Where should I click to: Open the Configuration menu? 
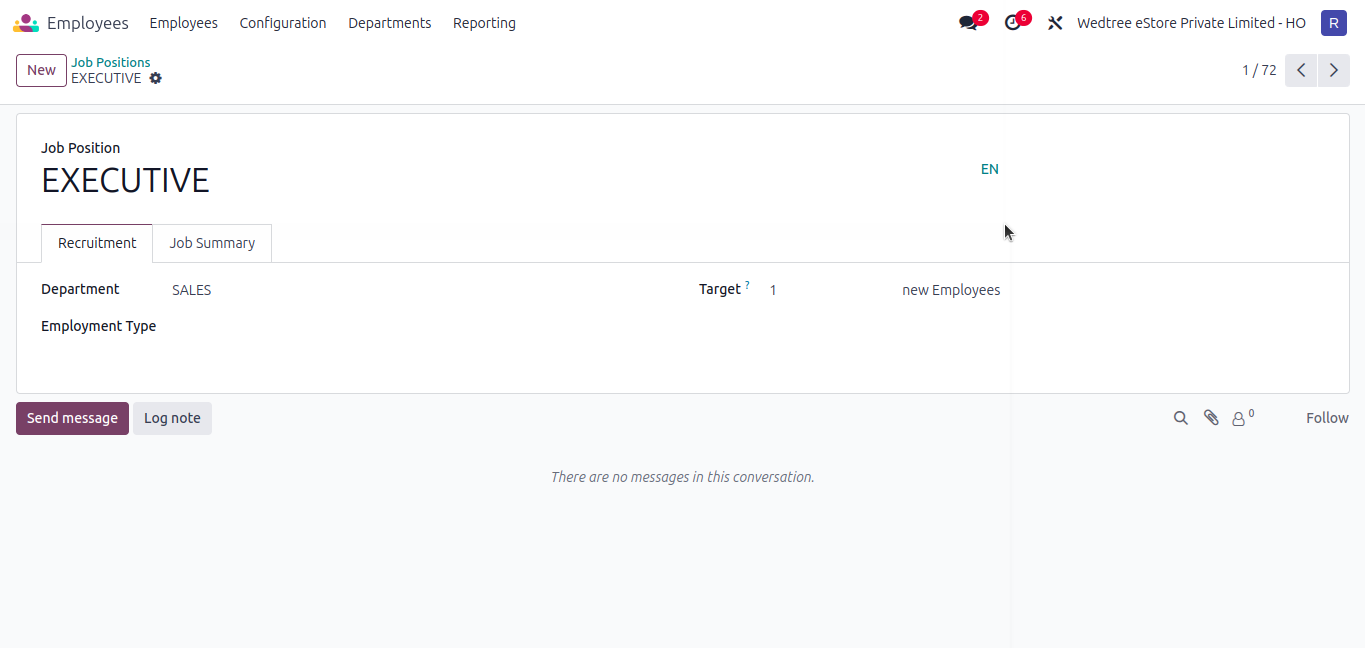(283, 23)
